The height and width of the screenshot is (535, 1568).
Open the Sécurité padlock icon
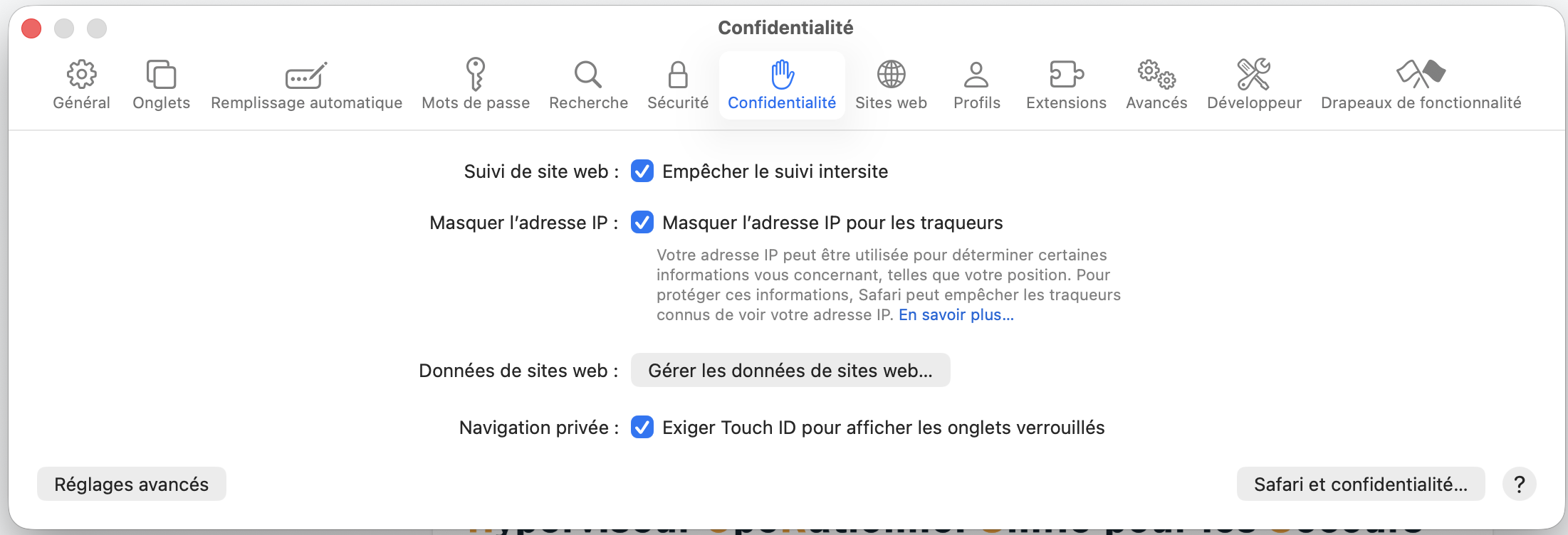[678, 75]
